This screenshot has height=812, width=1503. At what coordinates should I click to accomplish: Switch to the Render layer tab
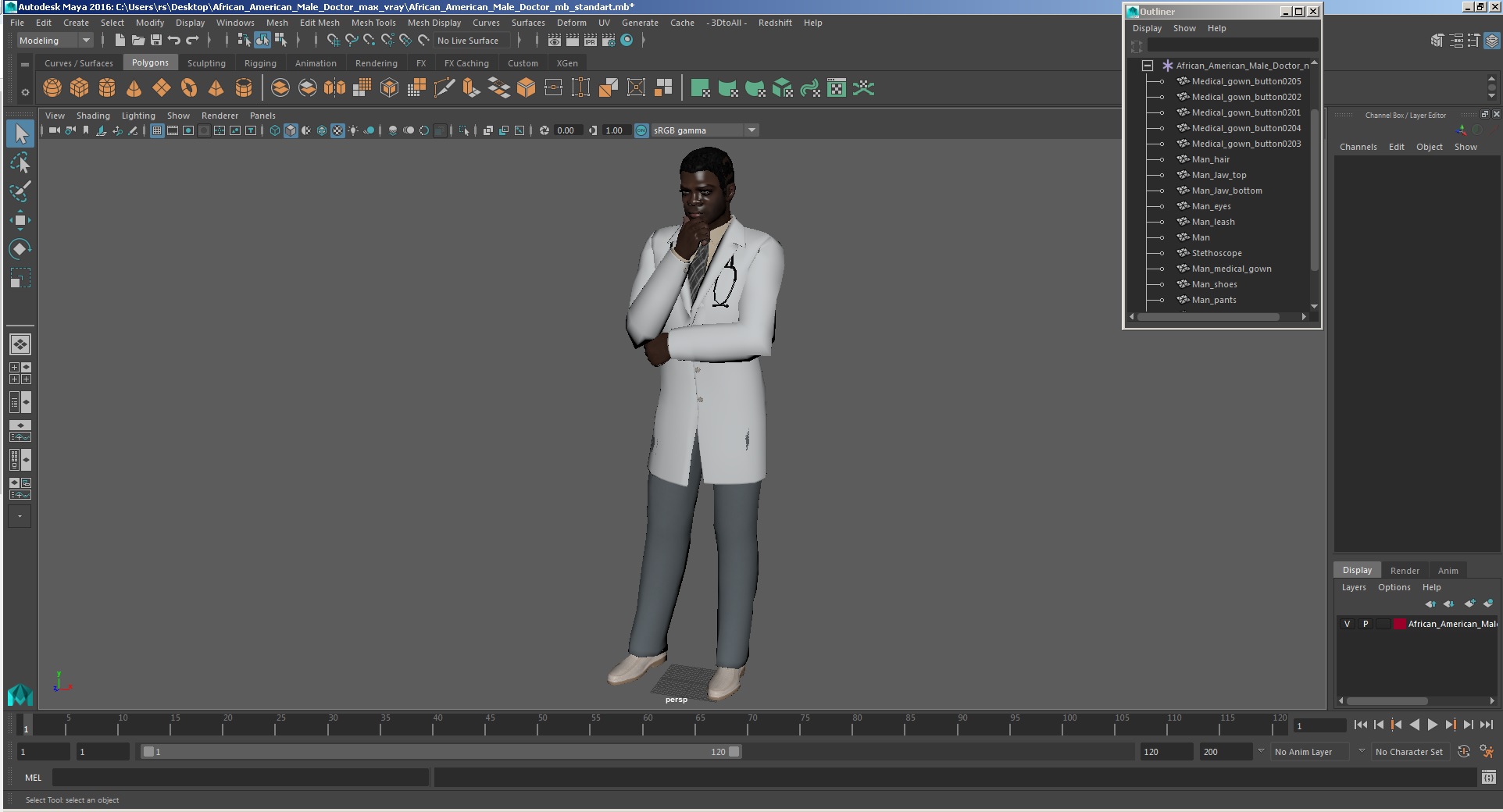[x=1405, y=571]
